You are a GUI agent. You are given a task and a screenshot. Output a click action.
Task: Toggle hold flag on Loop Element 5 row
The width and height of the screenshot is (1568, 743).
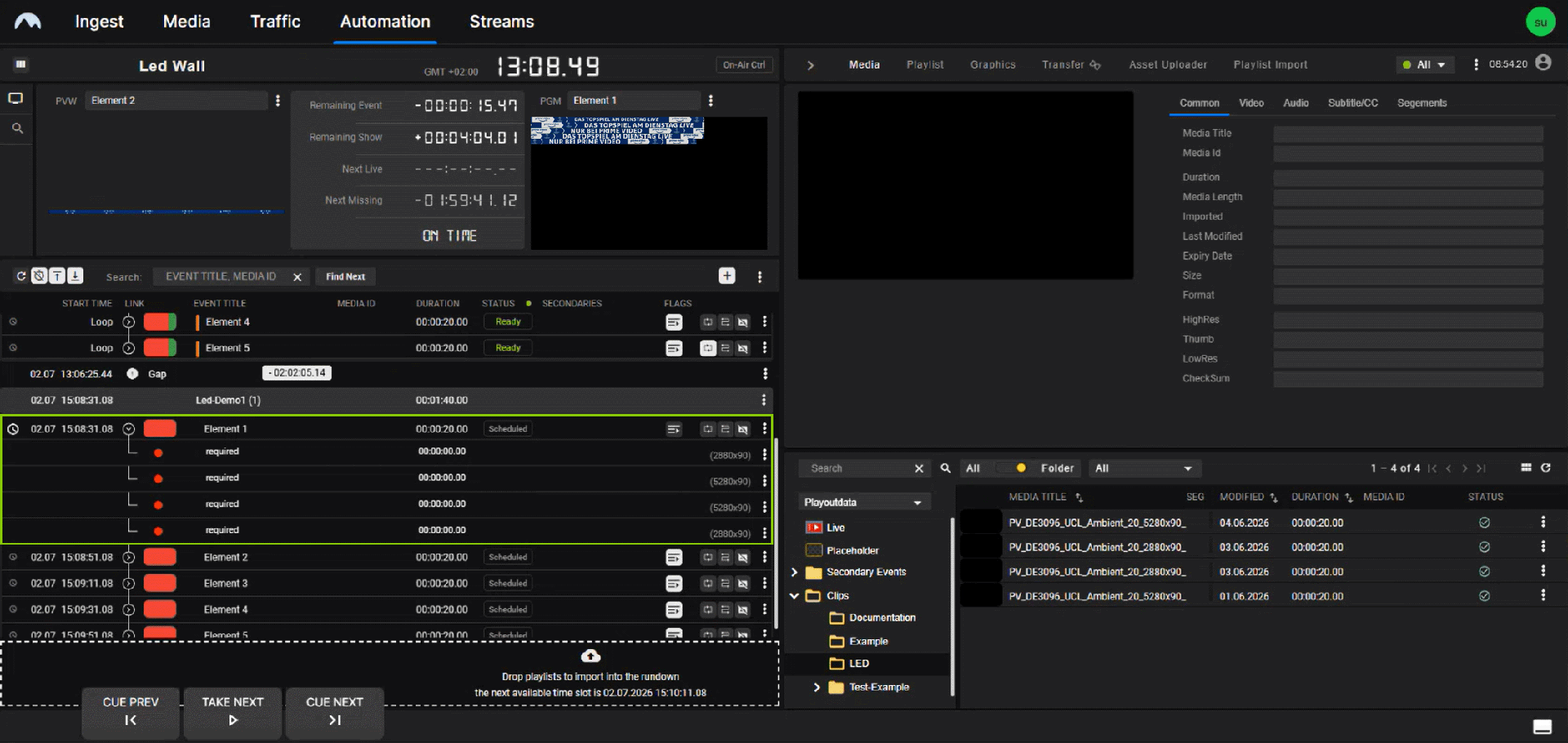[x=725, y=349]
